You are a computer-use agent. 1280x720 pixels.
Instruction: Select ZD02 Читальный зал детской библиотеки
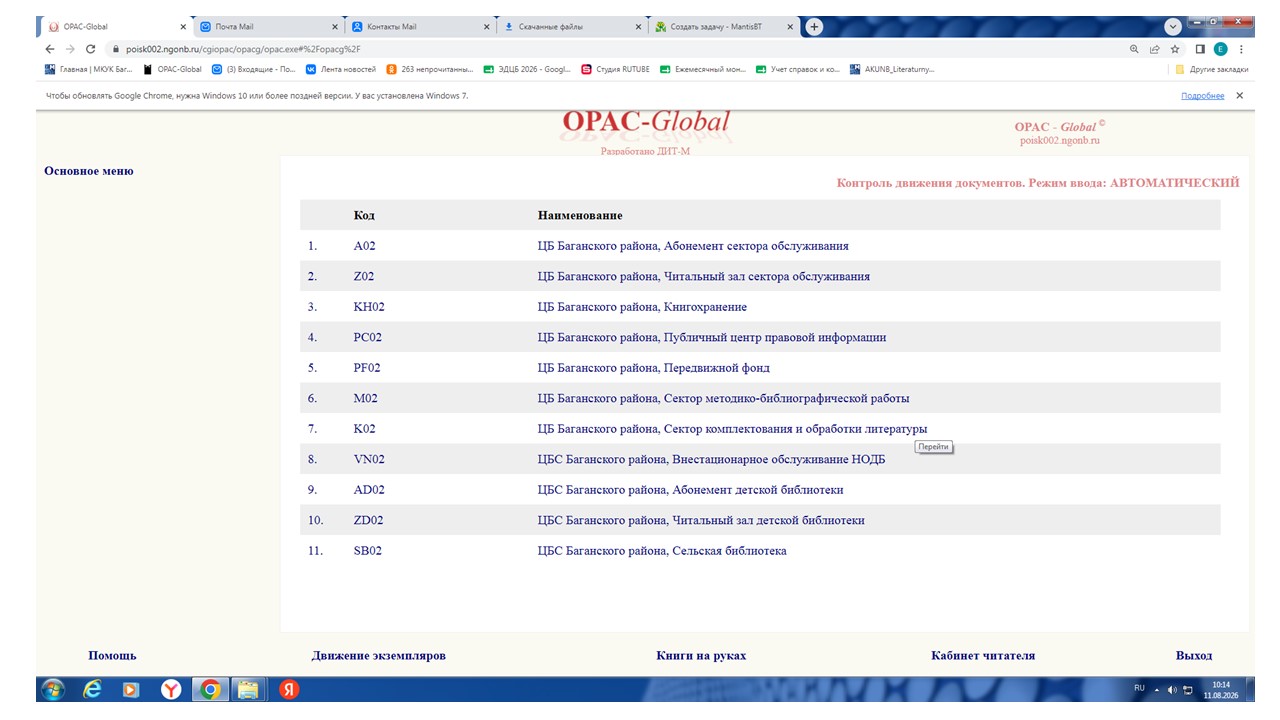pyautogui.click(x=760, y=520)
